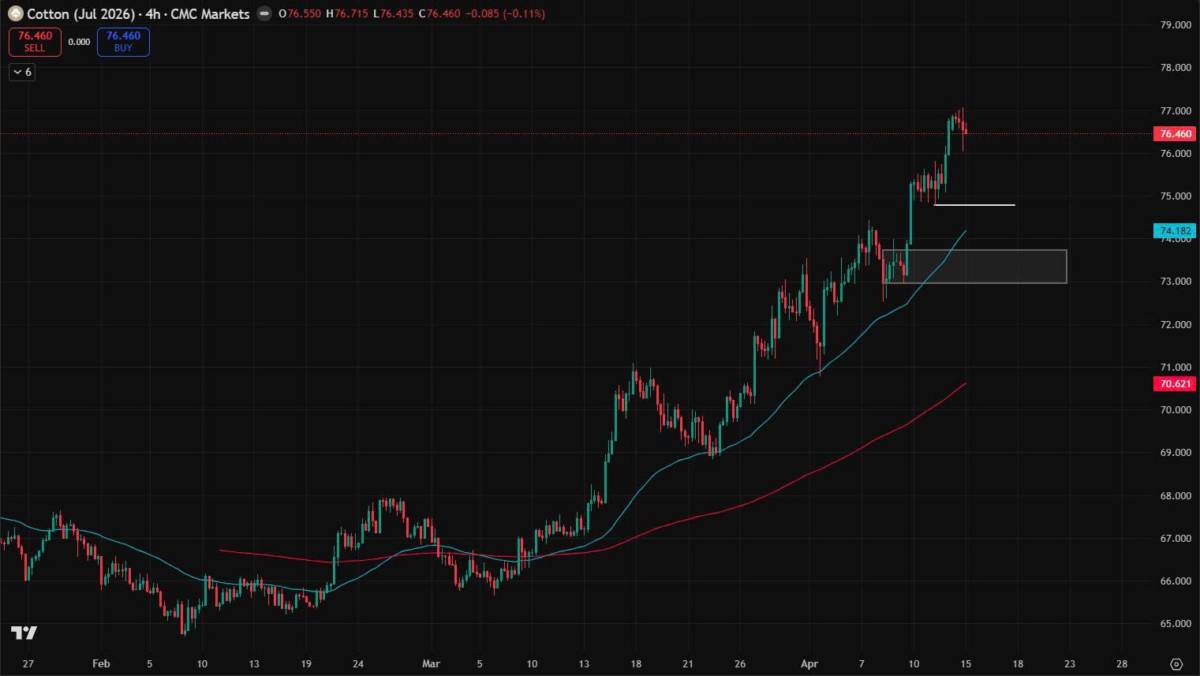Click the Apr label on time axis
The height and width of the screenshot is (676, 1200).
(811, 663)
